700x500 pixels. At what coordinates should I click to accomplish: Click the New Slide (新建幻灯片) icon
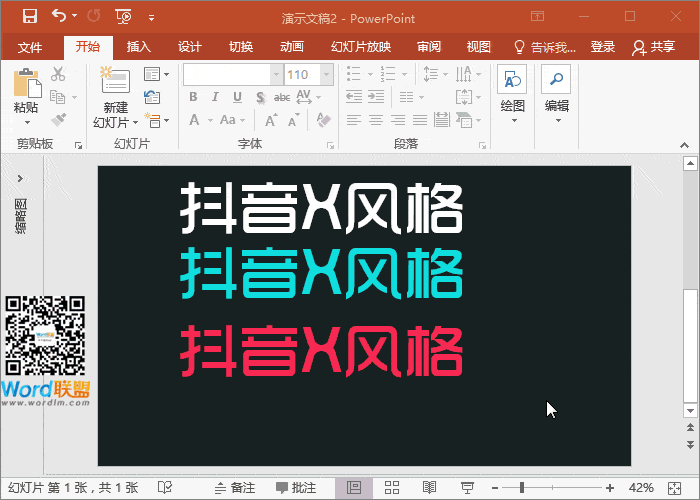[115, 83]
